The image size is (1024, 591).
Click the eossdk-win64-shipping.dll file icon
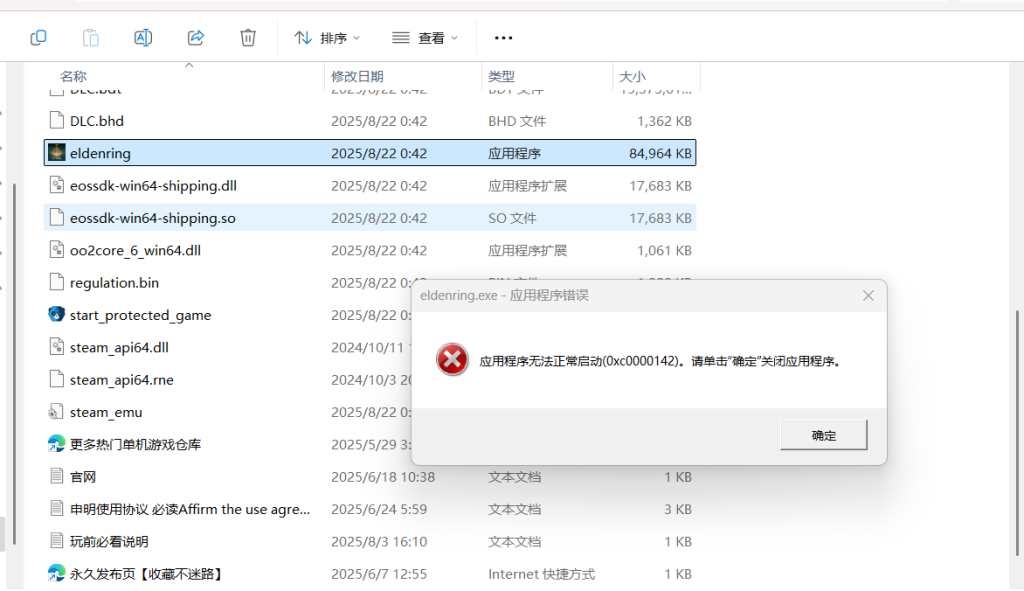click(56, 185)
